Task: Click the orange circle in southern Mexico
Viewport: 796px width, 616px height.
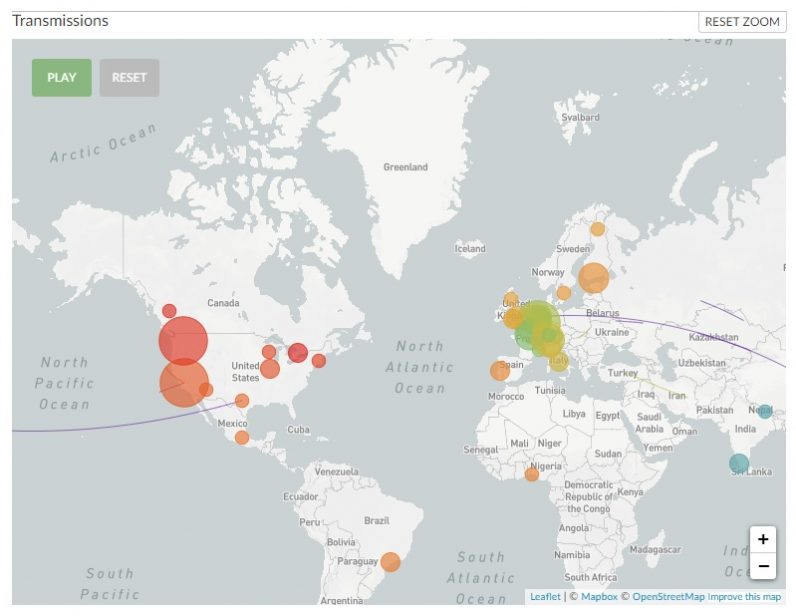Action: point(242,437)
